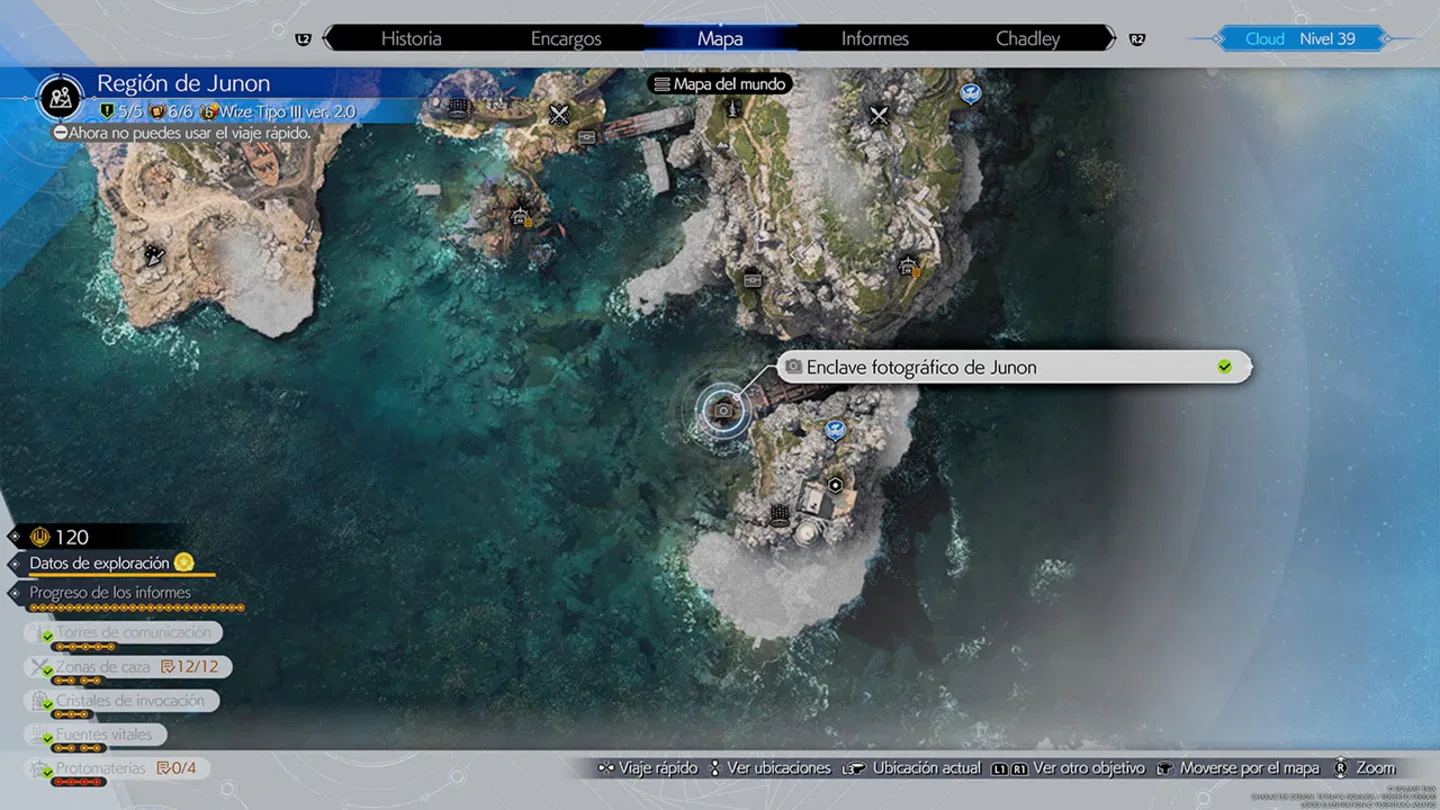The height and width of the screenshot is (810, 1440).
Task: Select the Torres de comunicación entry
Action: click(122, 633)
